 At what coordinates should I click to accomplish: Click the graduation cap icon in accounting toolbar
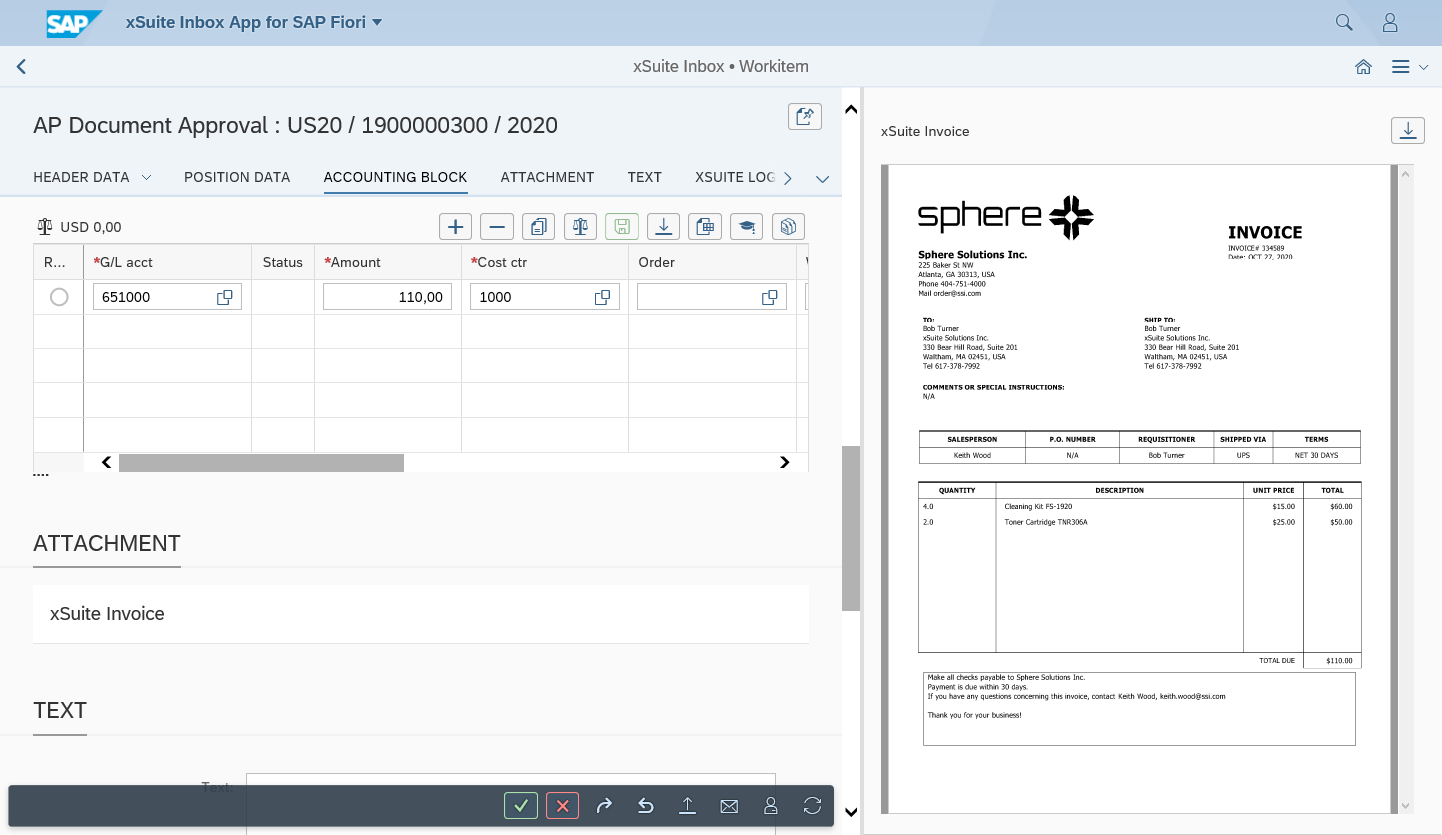pyautogui.click(x=746, y=227)
